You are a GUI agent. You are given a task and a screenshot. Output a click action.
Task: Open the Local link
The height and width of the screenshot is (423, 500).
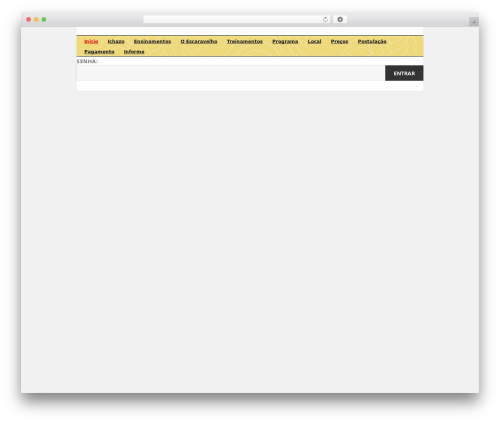point(314,41)
